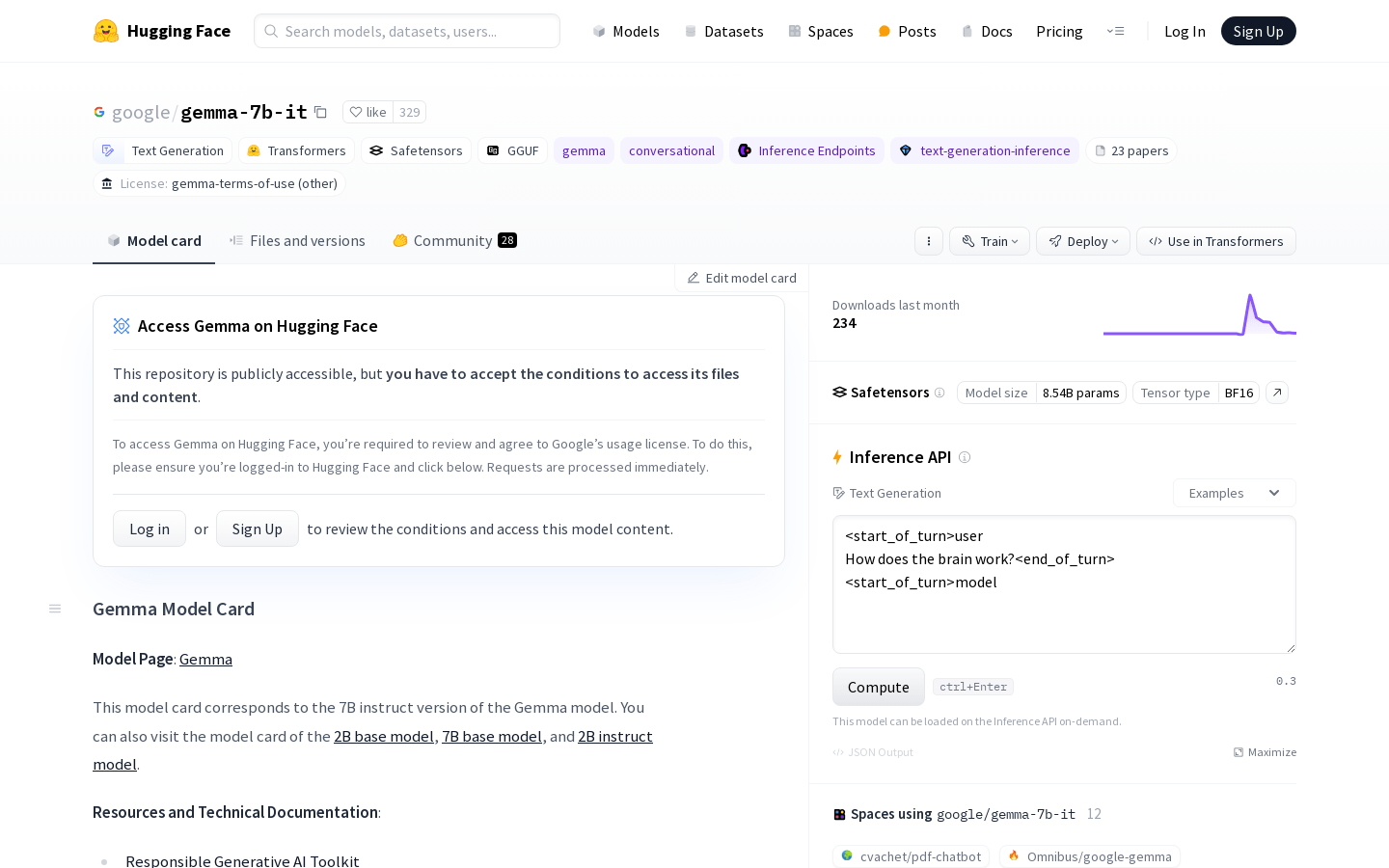This screenshot has height=868, width=1389.
Task: Open the three-dot overflow menu
Action: tap(928, 241)
